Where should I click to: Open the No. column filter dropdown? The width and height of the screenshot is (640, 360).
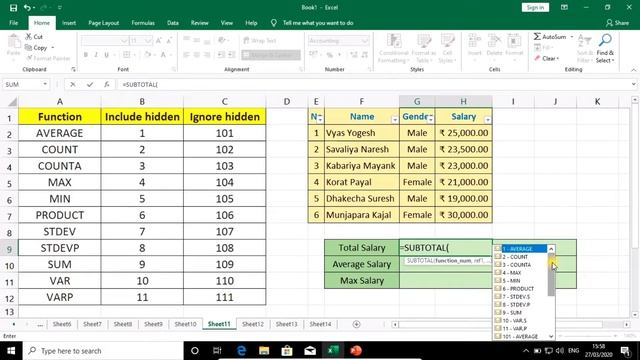320,119
